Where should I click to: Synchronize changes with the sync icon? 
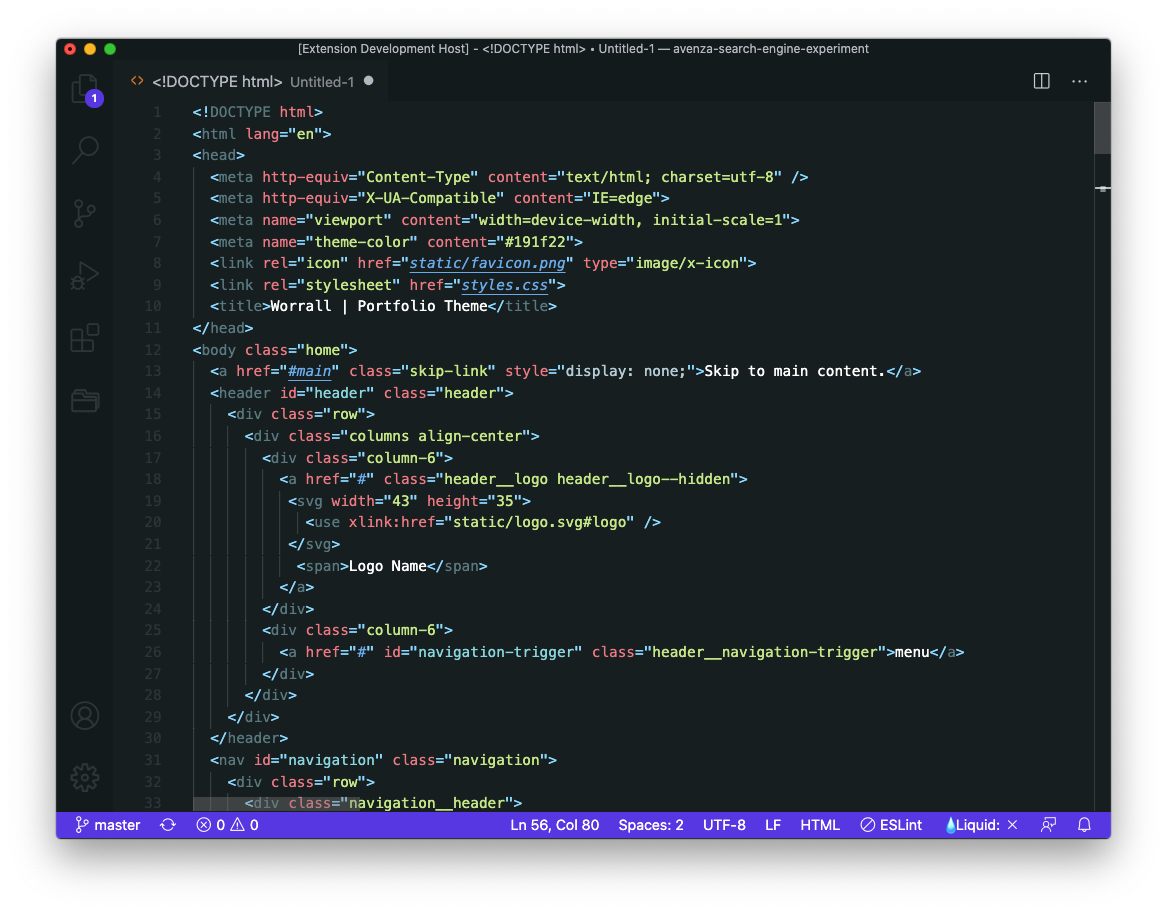pyautogui.click(x=168, y=825)
